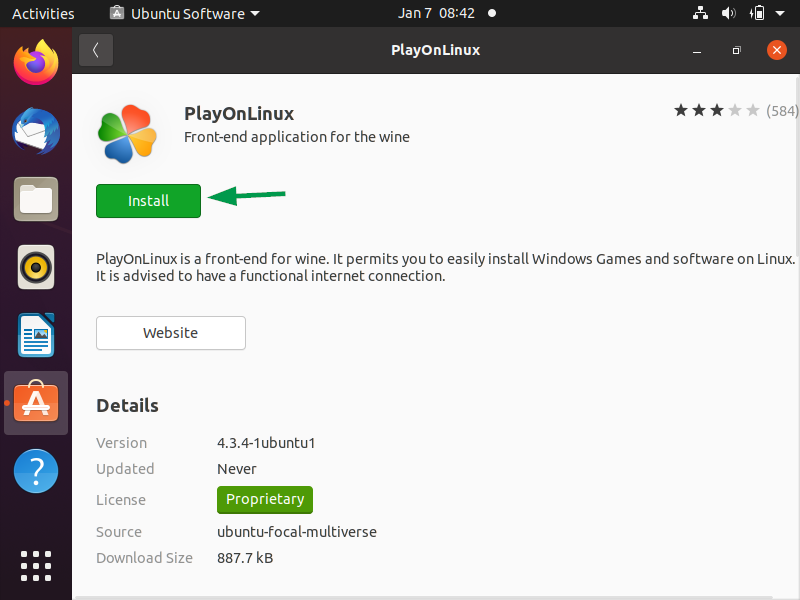Click the Proprietary license badge
The width and height of the screenshot is (800, 600).
(265, 499)
